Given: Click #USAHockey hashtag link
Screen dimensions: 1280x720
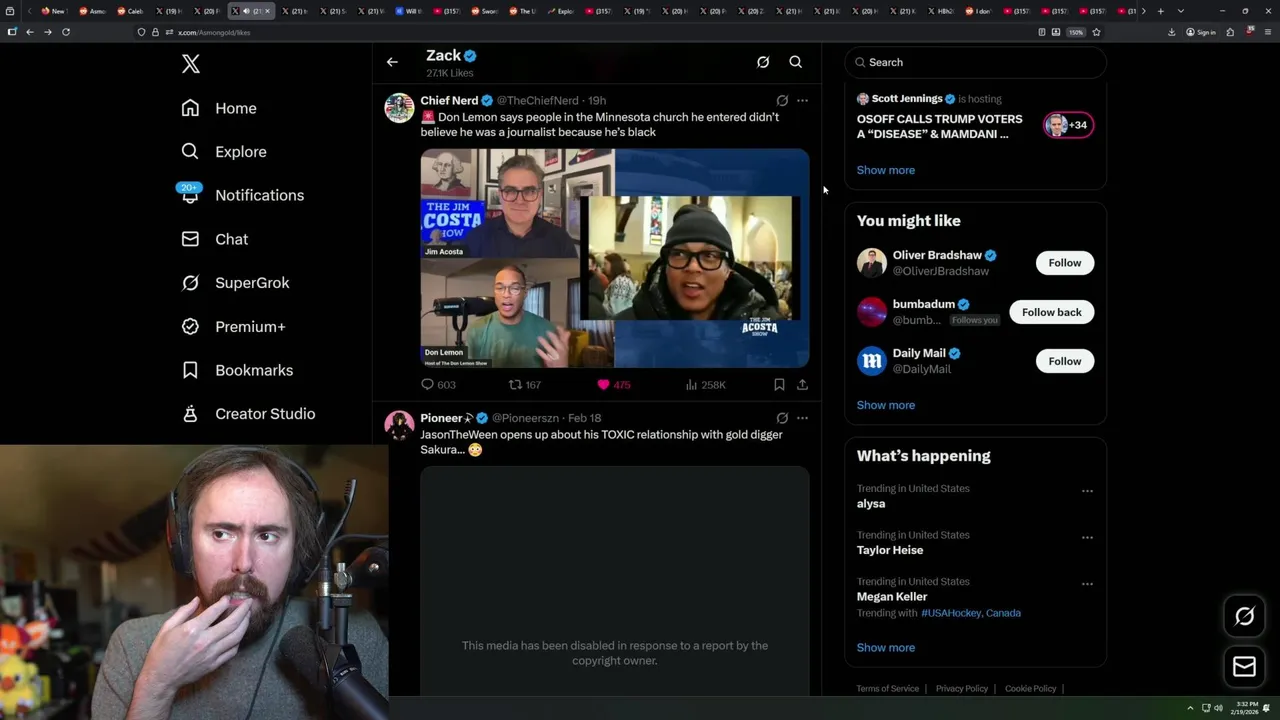Looking at the screenshot, I should pyautogui.click(x=950, y=613).
